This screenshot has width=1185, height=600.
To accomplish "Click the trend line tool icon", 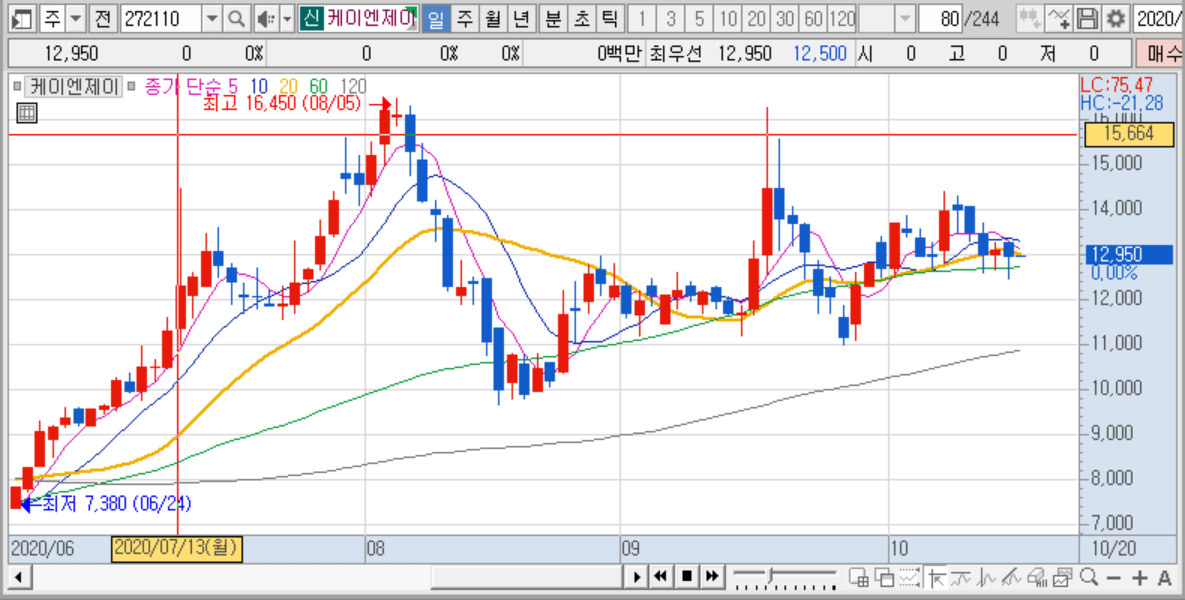I will (x=961, y=578).
